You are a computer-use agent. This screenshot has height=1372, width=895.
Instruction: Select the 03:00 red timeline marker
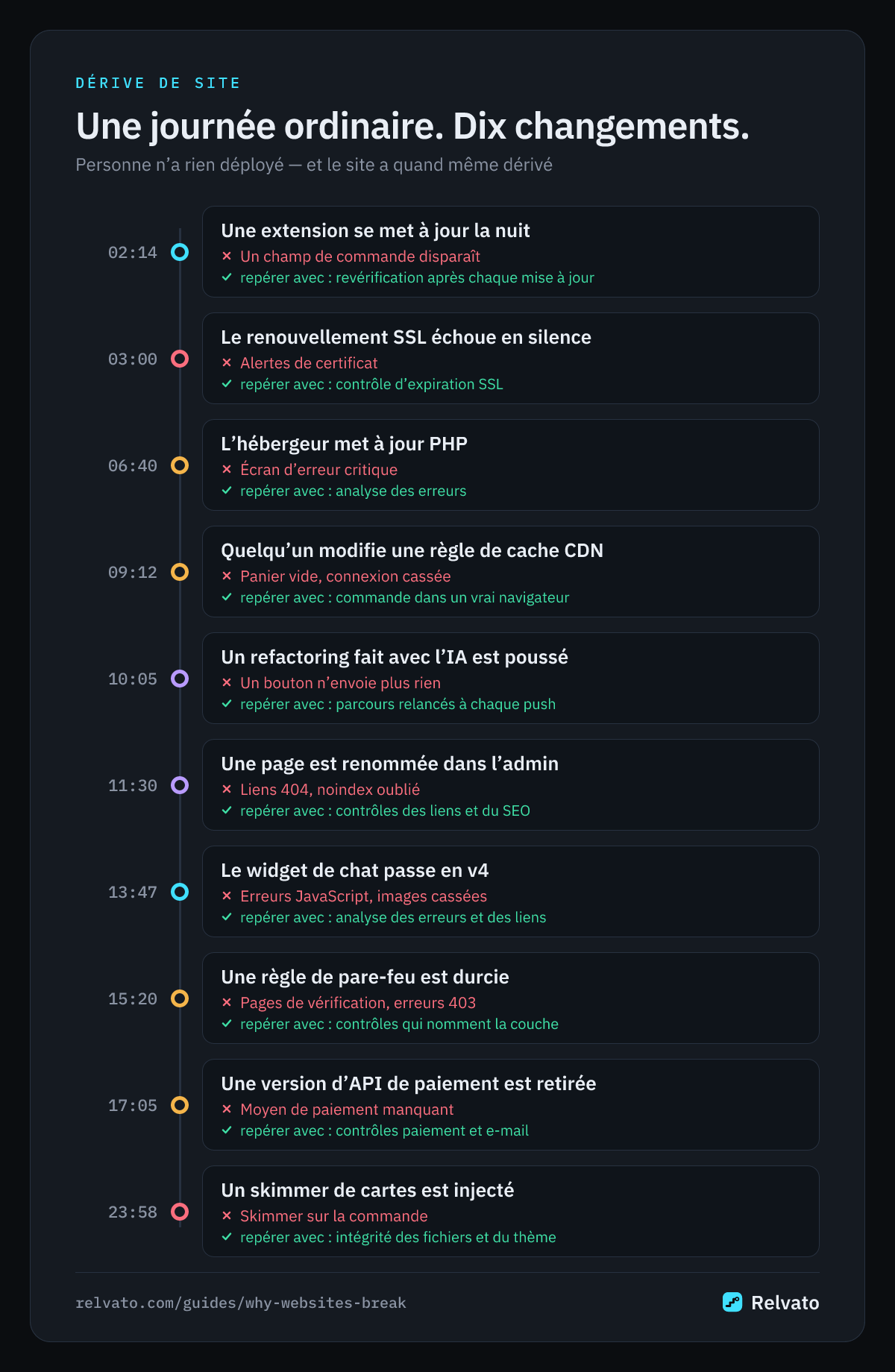(x=180, y=359)
